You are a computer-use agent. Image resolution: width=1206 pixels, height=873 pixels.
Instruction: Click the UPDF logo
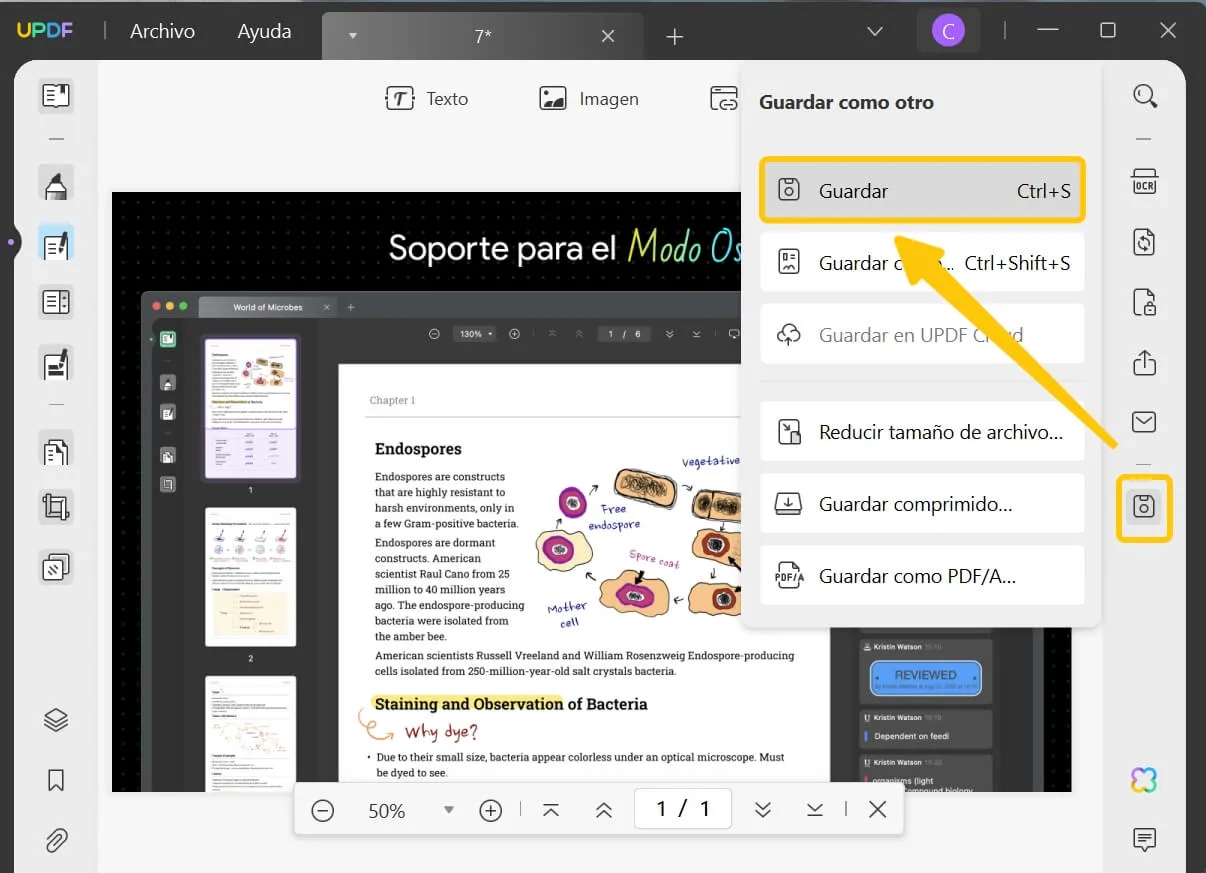pyautogui.click(x=44, y=31)
